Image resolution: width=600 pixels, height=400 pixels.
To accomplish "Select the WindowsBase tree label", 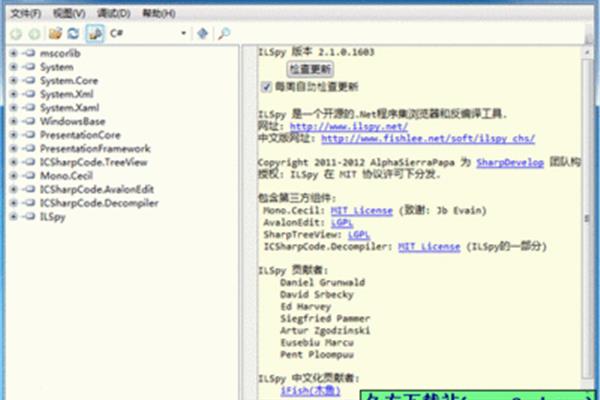I will click(72, 121).
